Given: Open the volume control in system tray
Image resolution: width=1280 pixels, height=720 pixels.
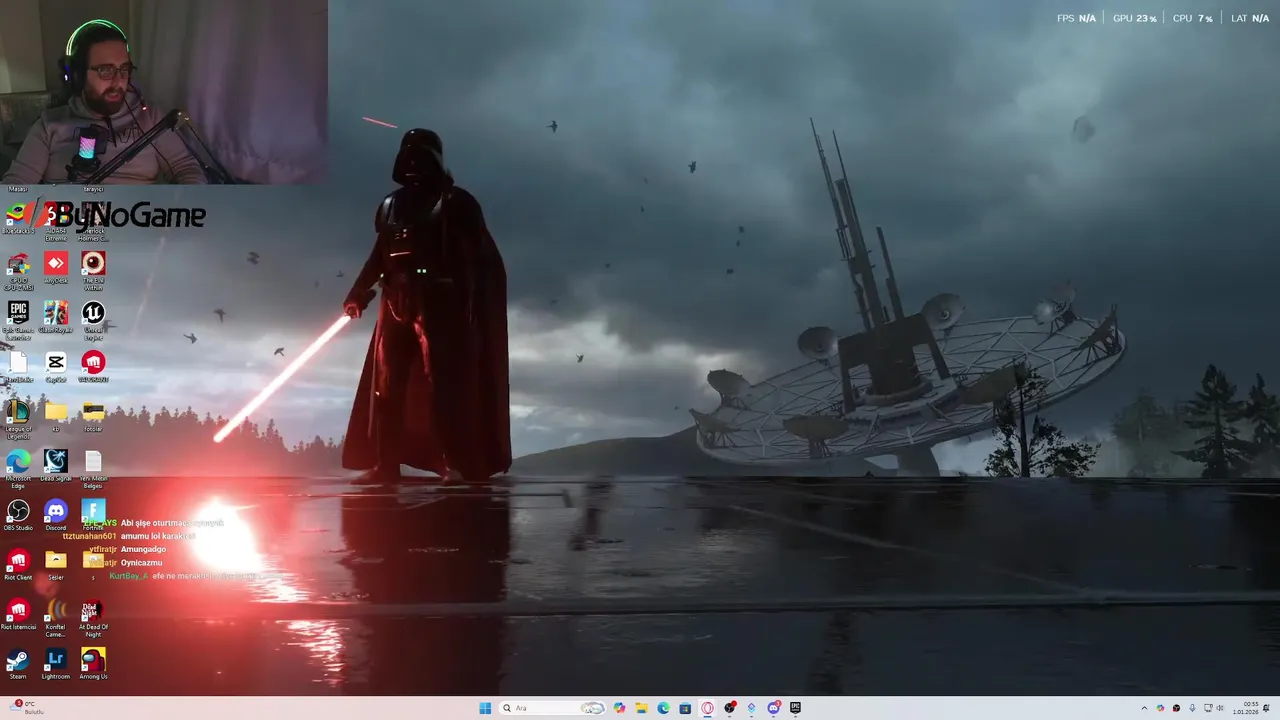Looking at the screenshot, I should coord(1220,708).
